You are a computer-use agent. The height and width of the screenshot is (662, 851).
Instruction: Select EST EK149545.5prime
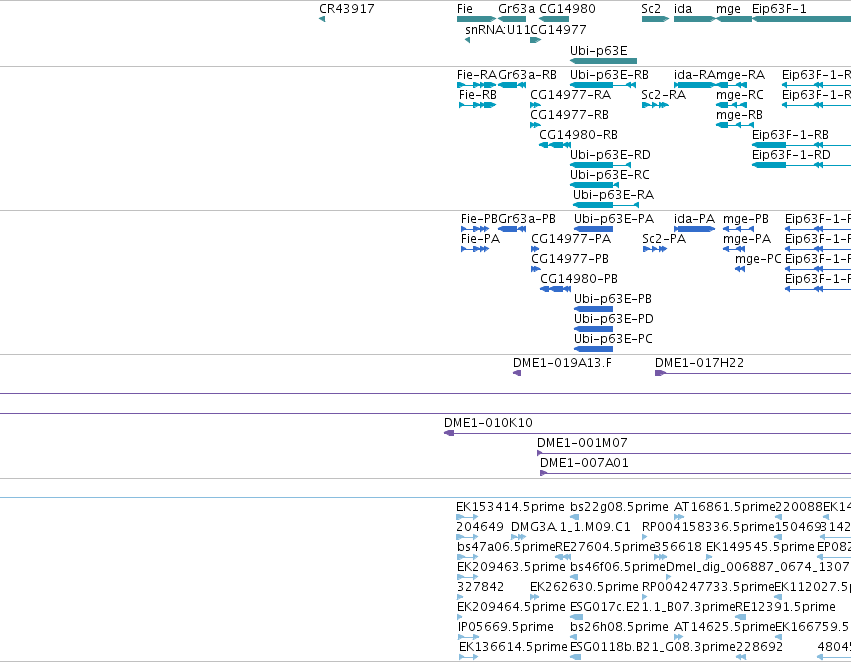[760, 547]
